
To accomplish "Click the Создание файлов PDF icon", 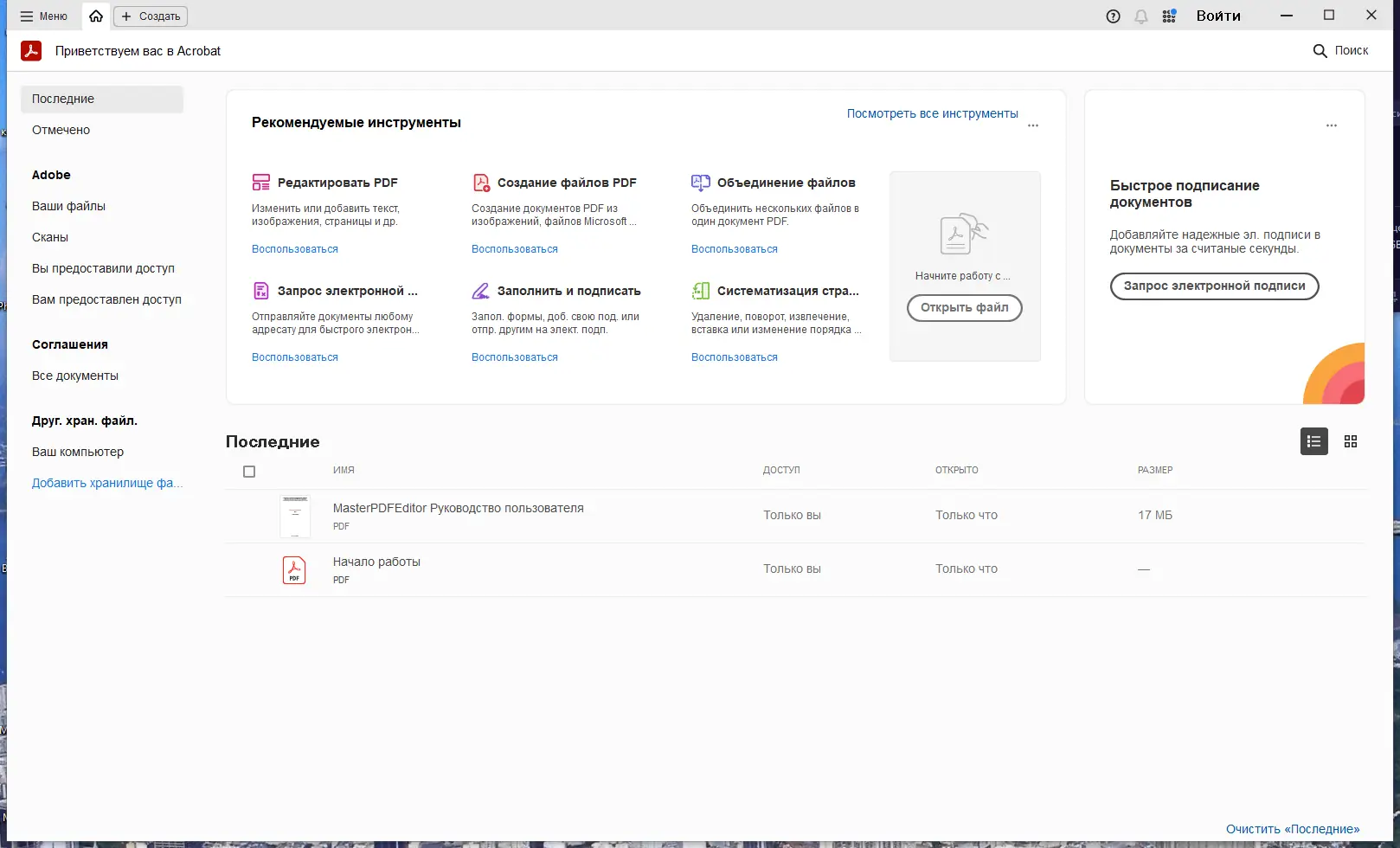I will [x=481, y=183].
